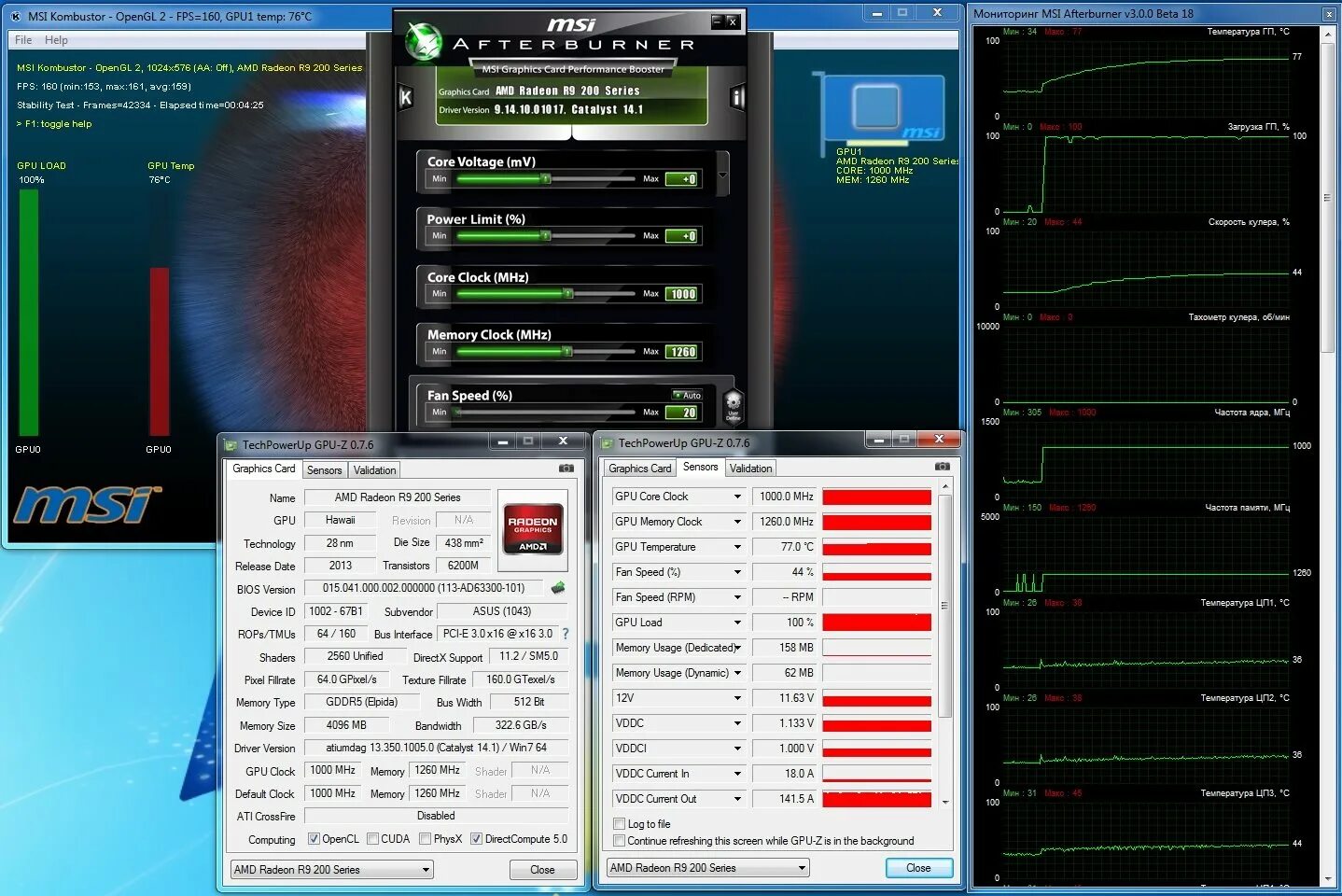Click Close button in Graphics Card GPU-Z
This screenshot has width=1342, height=896.
point(542,870)
